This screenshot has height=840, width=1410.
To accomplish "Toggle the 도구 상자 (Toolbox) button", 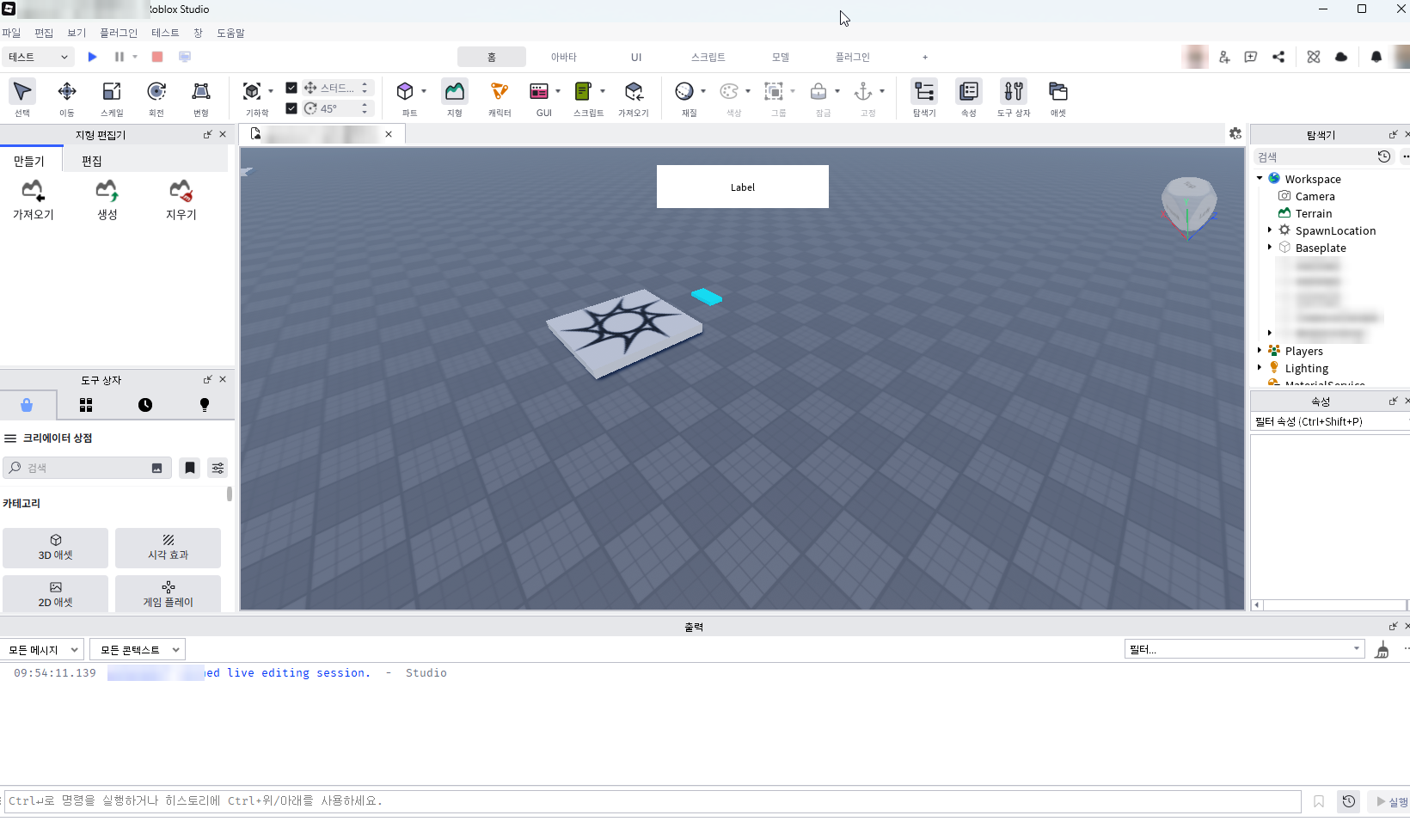I will click(1014, 97).
